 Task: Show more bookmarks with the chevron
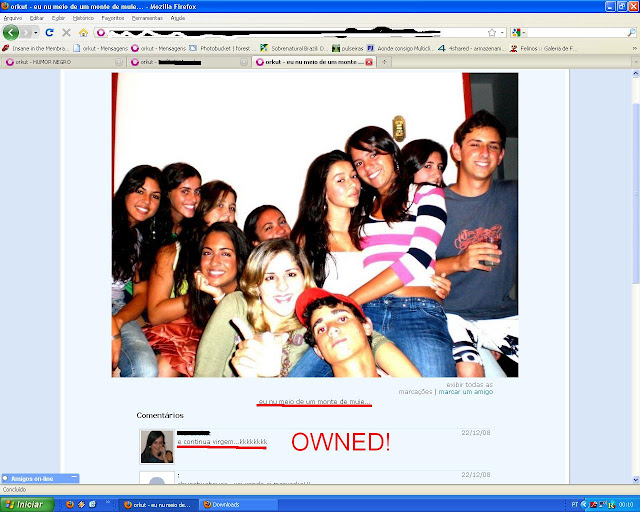point(635,48)
